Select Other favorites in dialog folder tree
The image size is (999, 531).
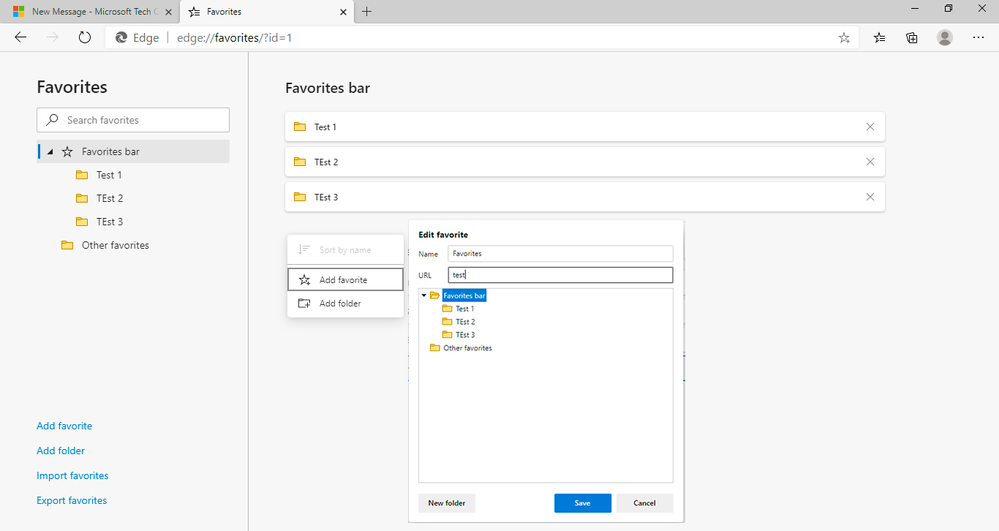pyautogui.click(x=468, y=348)
